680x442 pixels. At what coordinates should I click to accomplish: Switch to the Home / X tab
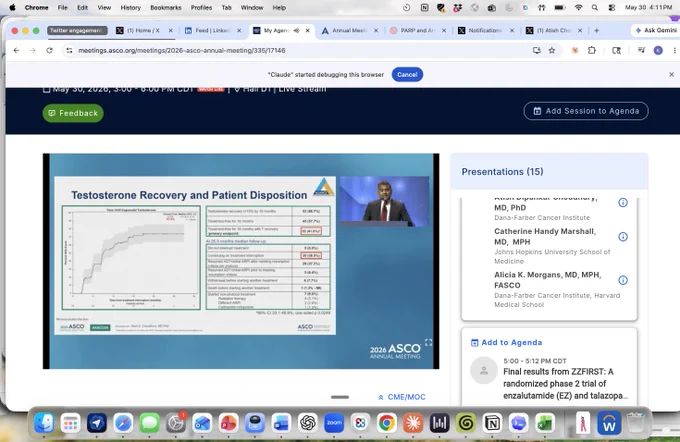[x=143, y=30]
